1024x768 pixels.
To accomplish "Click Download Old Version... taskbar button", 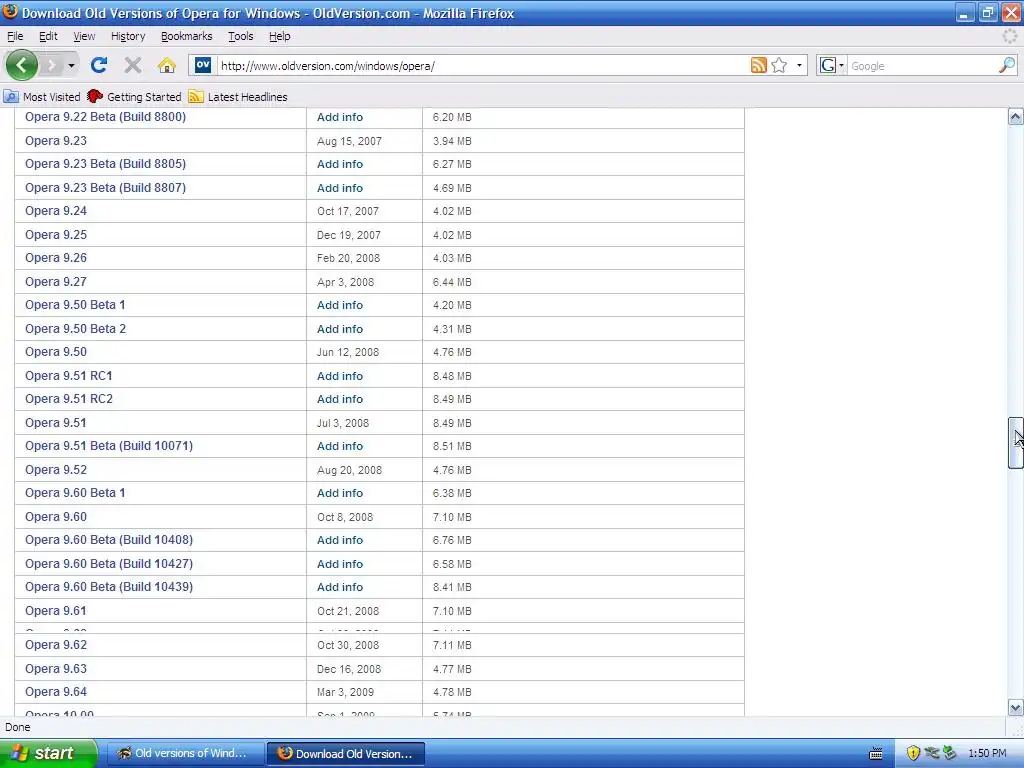I will click(x=346, y=754).
